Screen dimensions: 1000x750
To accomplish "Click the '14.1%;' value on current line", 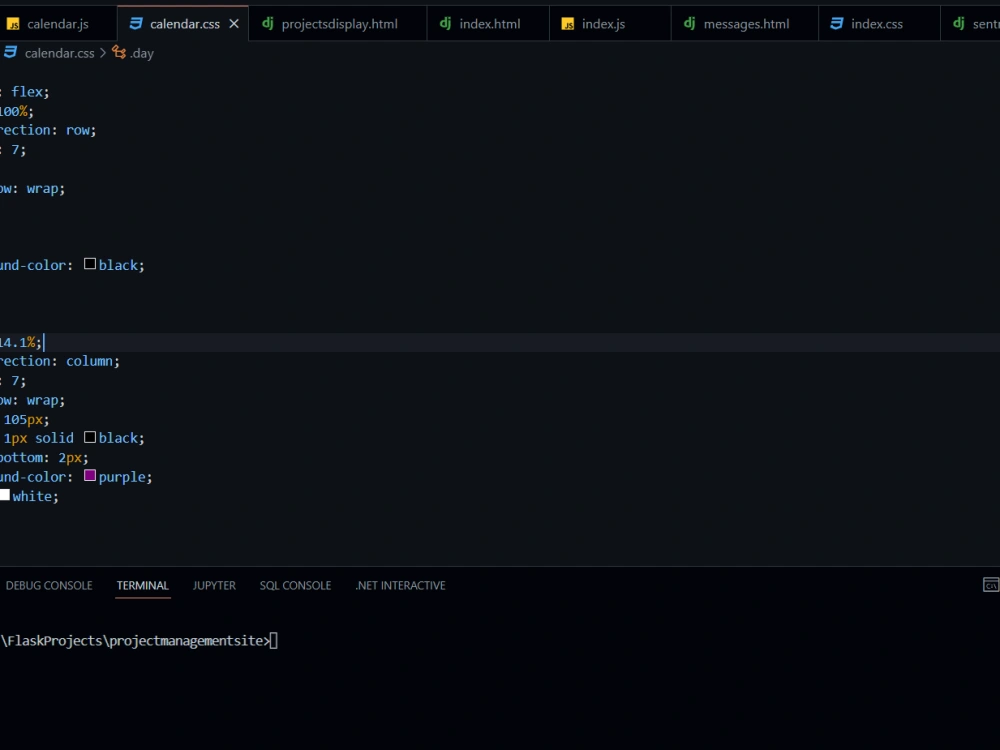I will point(21,342).
